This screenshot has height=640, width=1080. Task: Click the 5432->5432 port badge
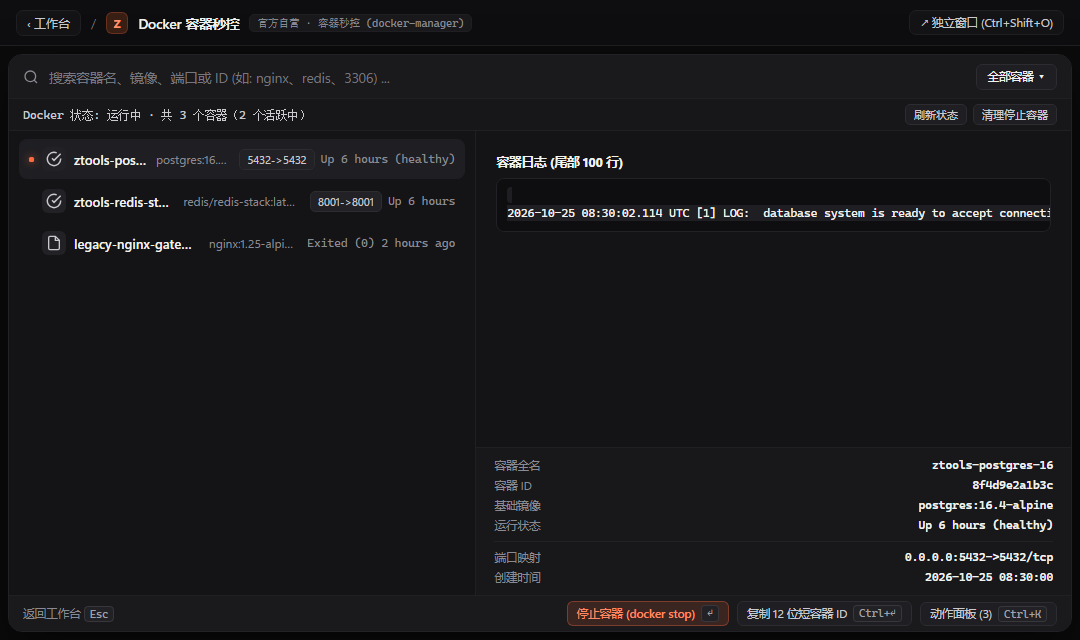tap(277, 160)
